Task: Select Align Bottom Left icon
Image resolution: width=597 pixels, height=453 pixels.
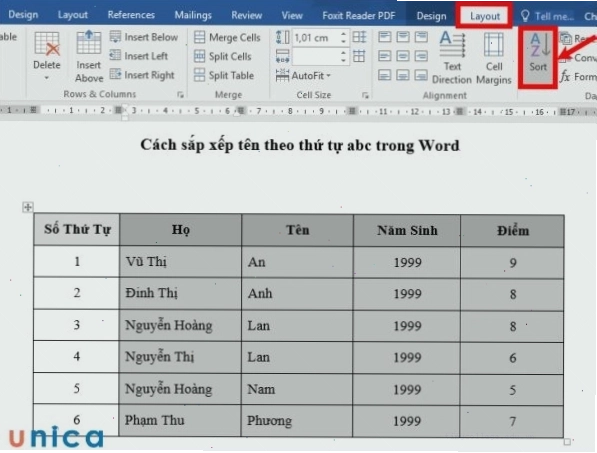Action: click(385, 75)
